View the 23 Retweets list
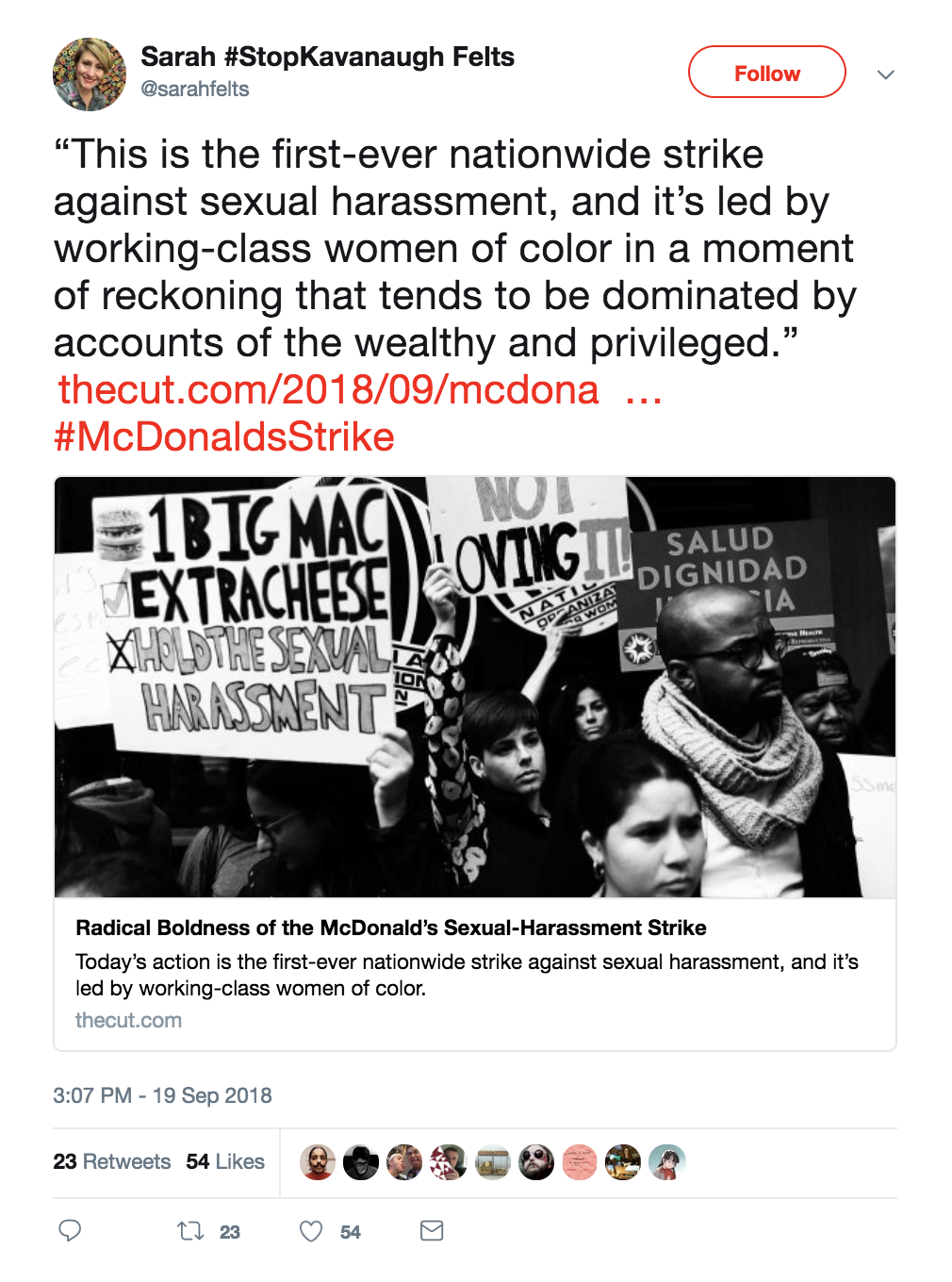This screenshot has width=952, height=1282. click(x=112, y=1161)
